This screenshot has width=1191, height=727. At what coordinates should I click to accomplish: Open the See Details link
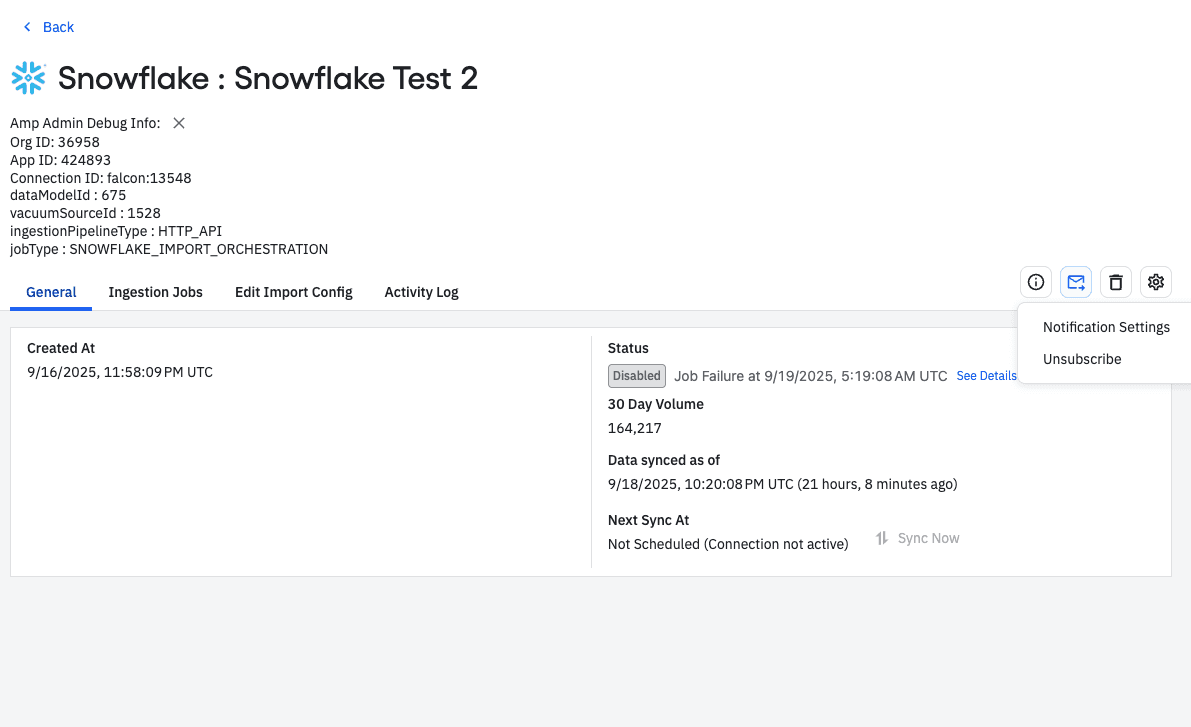986,376
